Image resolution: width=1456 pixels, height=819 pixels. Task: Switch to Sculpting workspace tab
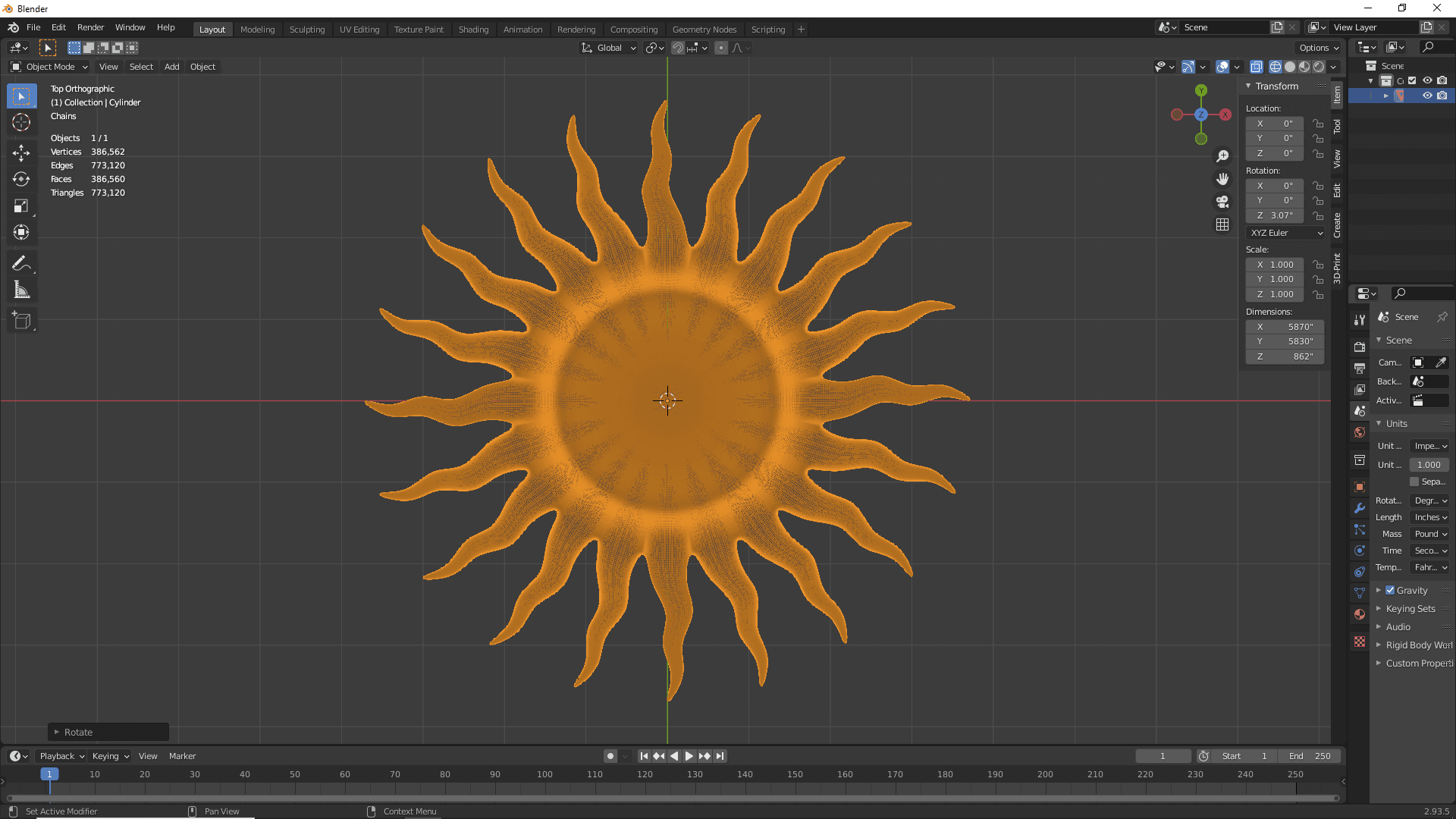point(307,28)
